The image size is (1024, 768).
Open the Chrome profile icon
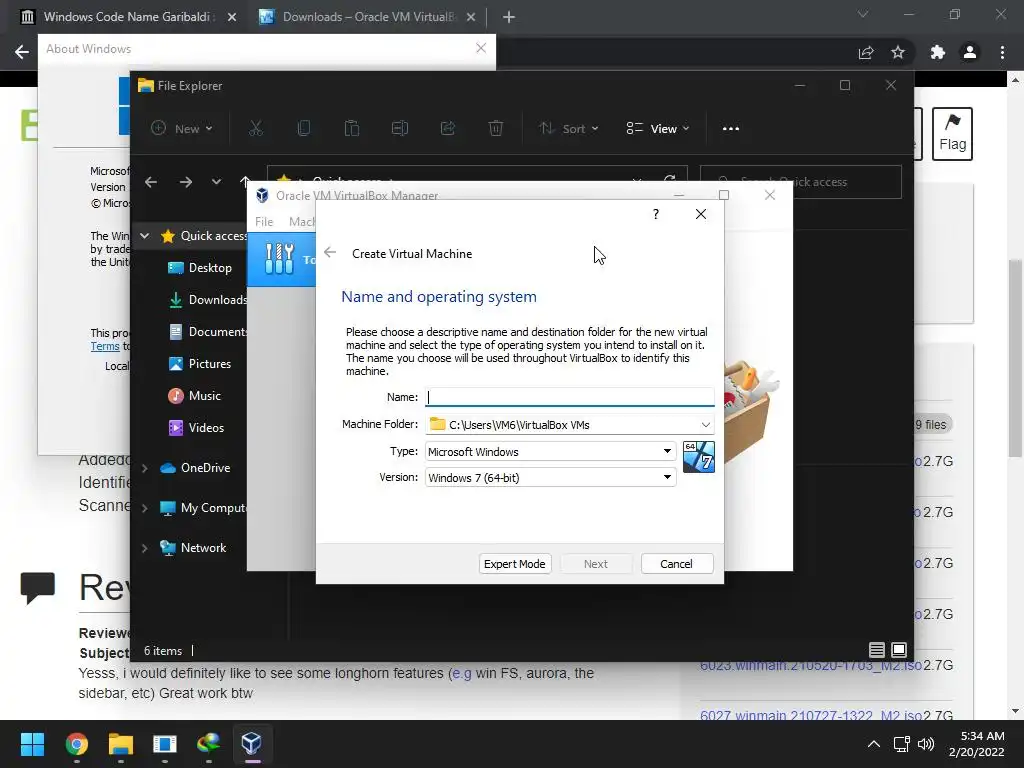click(x=970, y=52)
